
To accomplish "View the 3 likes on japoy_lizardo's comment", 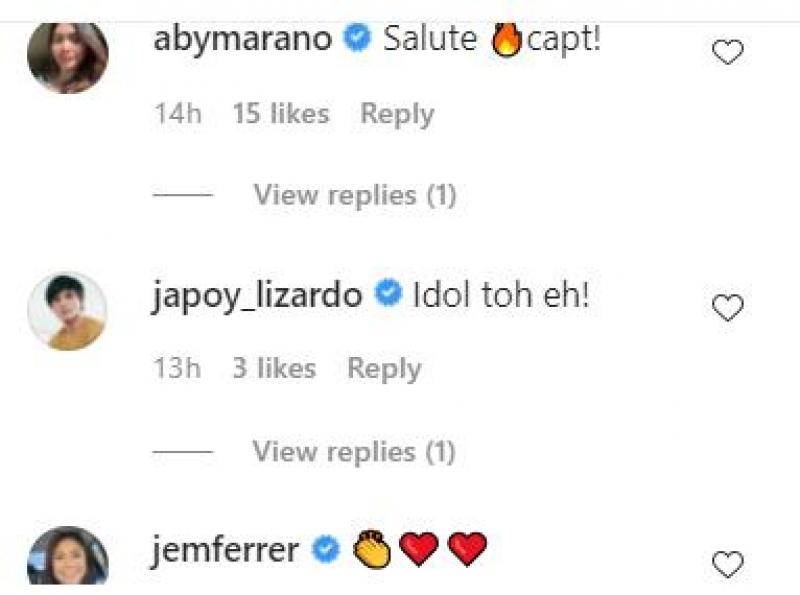I will (x=274, y=368).
